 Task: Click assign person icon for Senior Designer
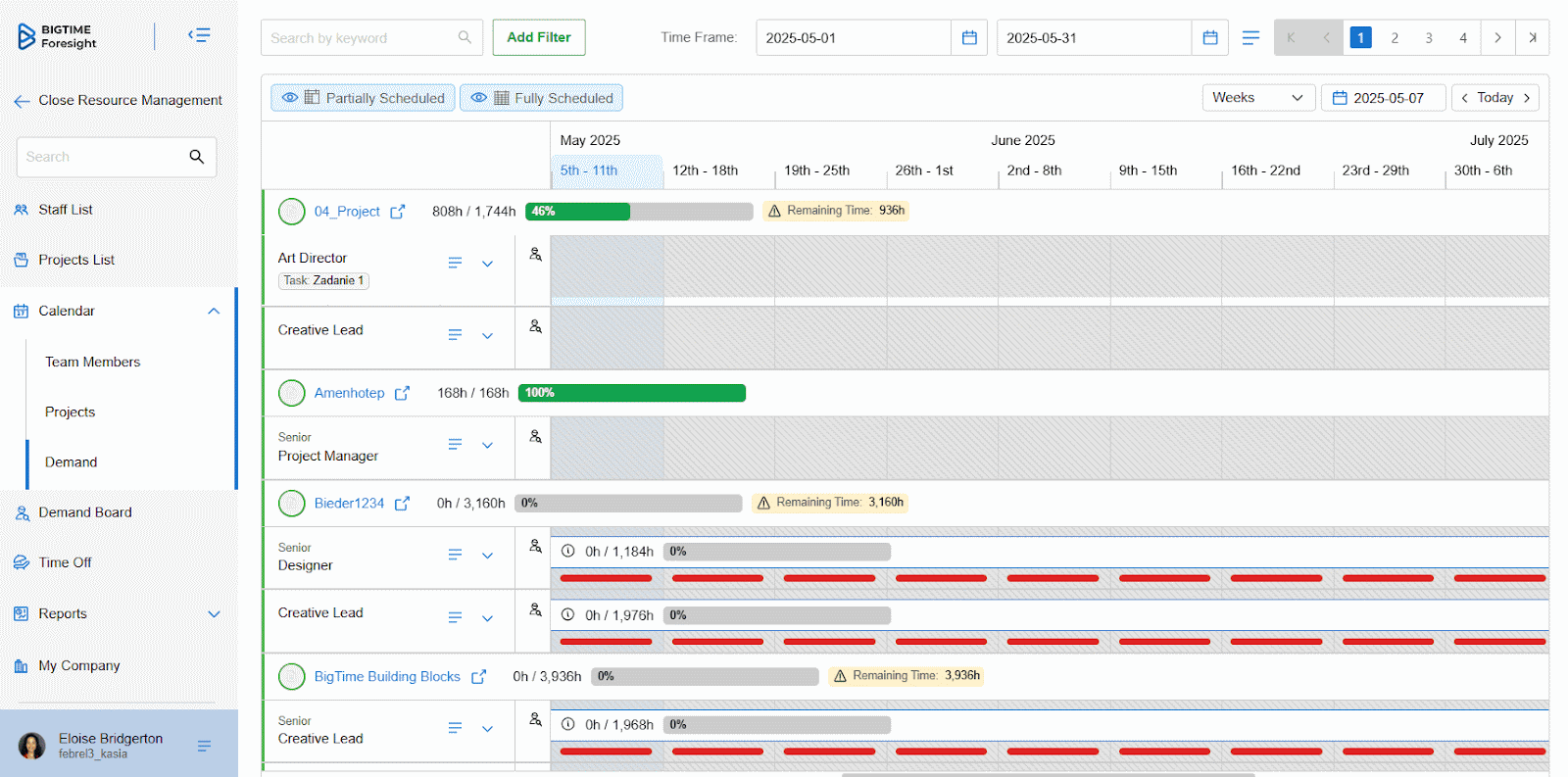tap(536, 547)
